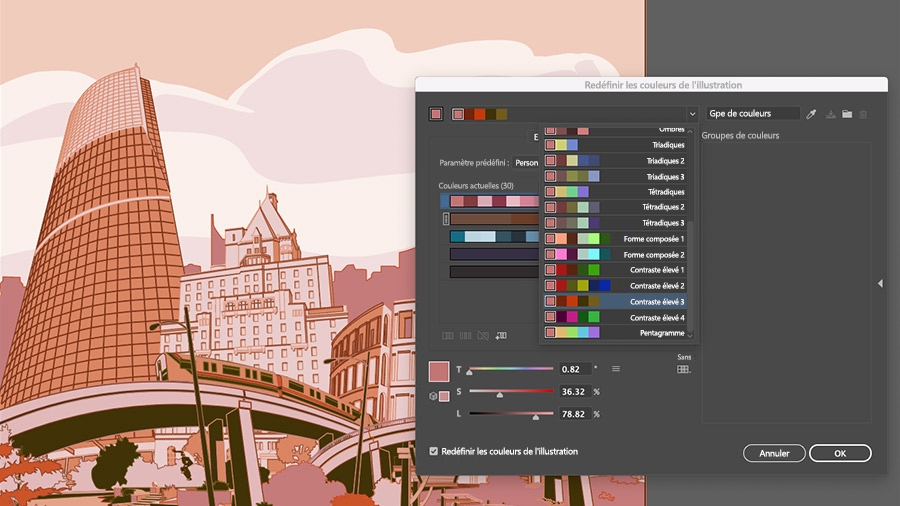
Task: Click the out-of-gamut cube warning icon
Action: tap(433, 396)
